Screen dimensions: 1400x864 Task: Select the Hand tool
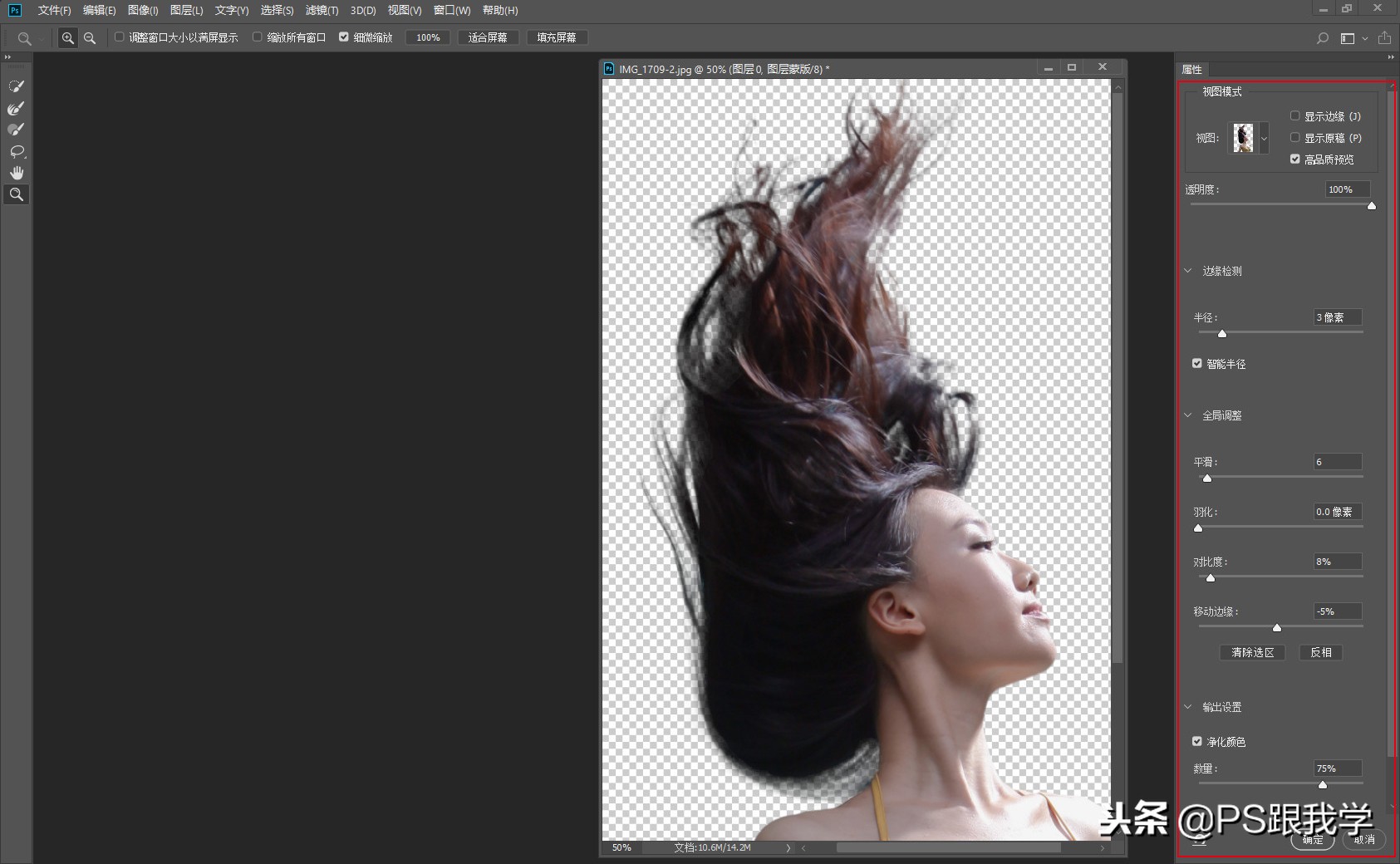tap(17, 172)
